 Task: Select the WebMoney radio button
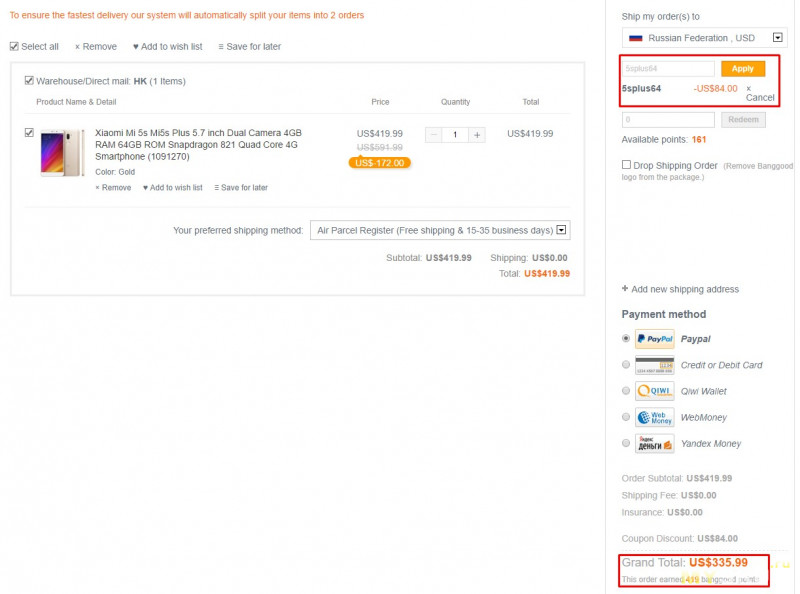[x=626, y=417]
